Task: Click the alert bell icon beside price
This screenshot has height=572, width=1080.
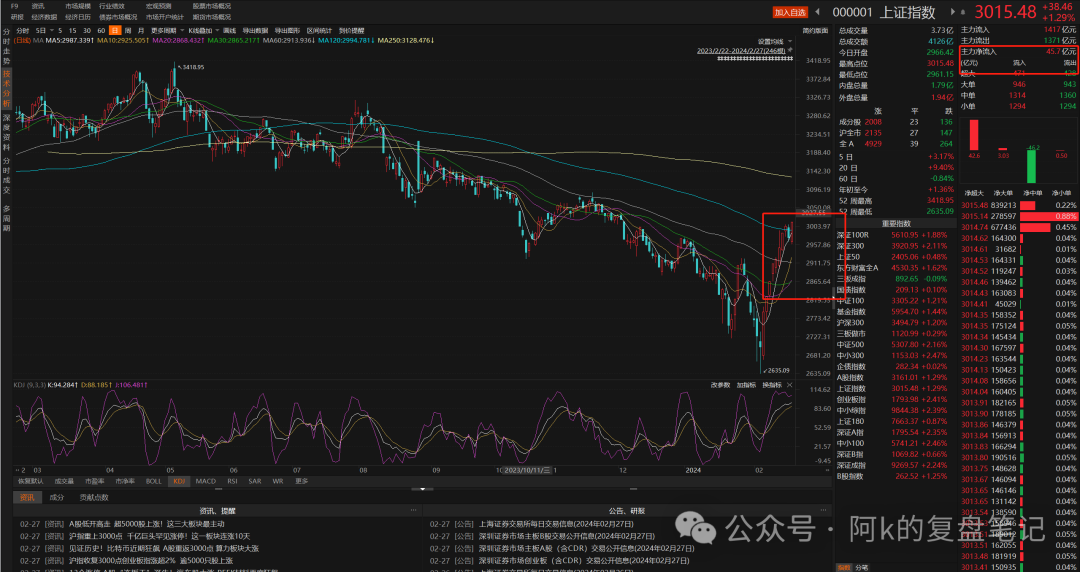Action: coord(965,12)
